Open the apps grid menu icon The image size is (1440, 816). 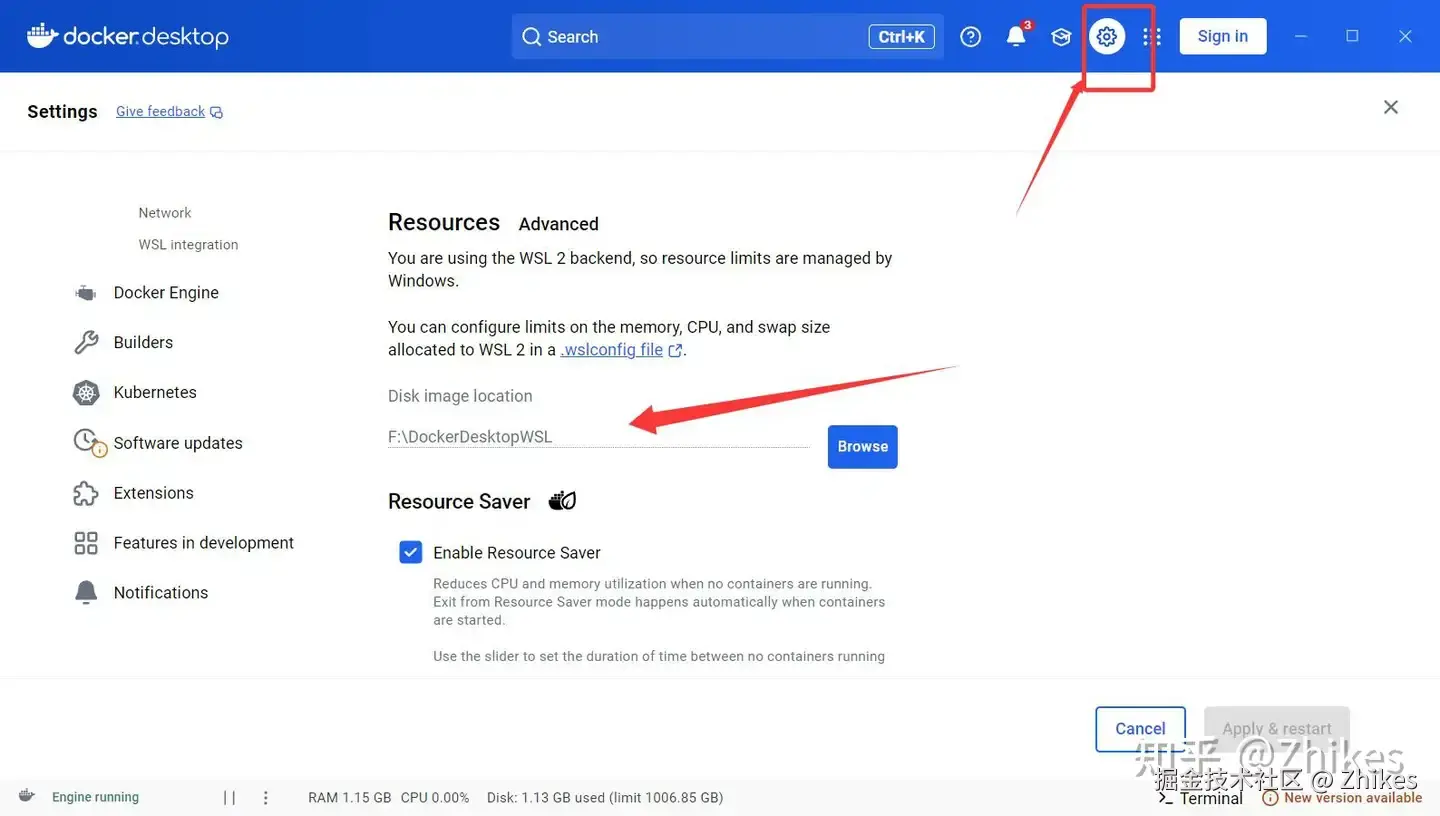(1152, 37)
